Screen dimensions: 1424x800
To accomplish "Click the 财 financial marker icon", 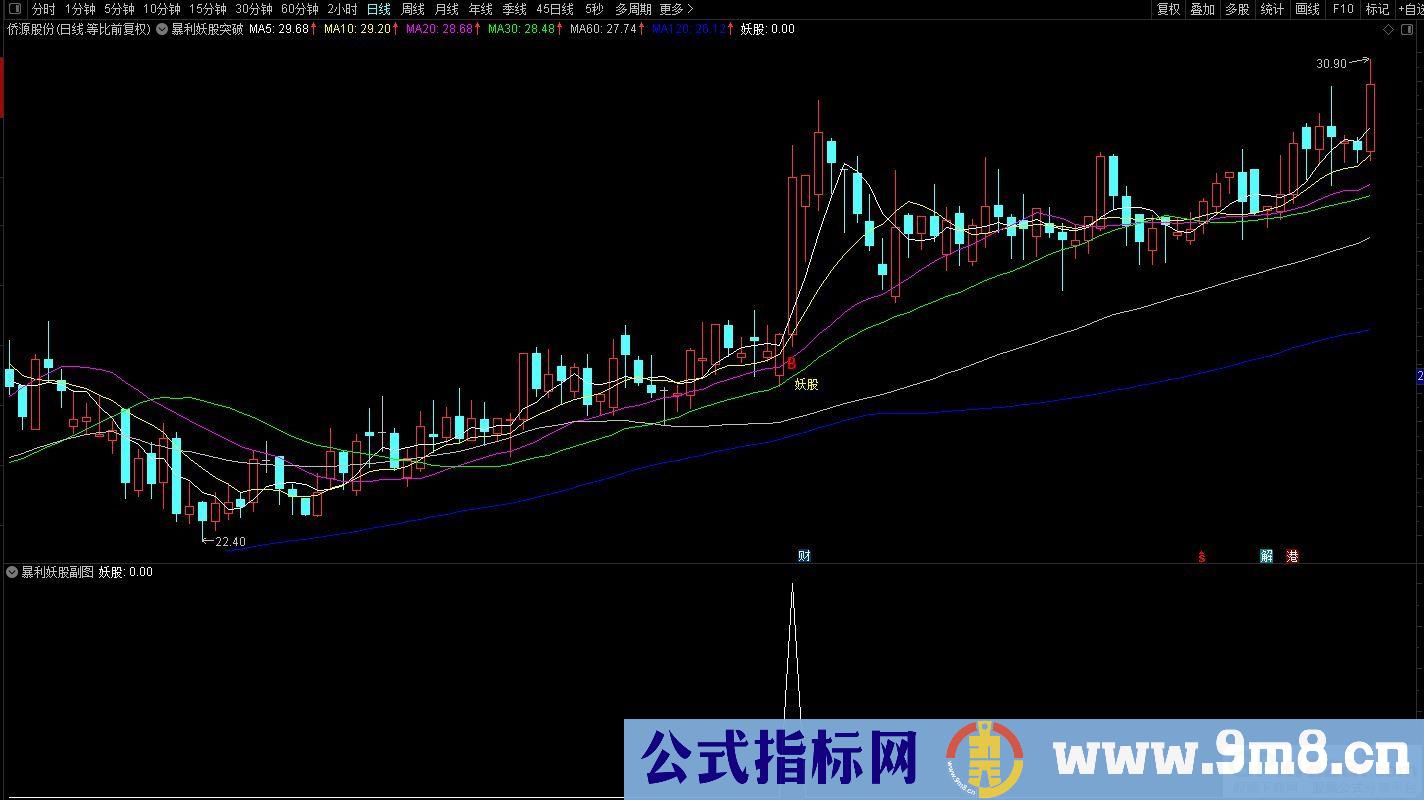I will tap(804, 556).
